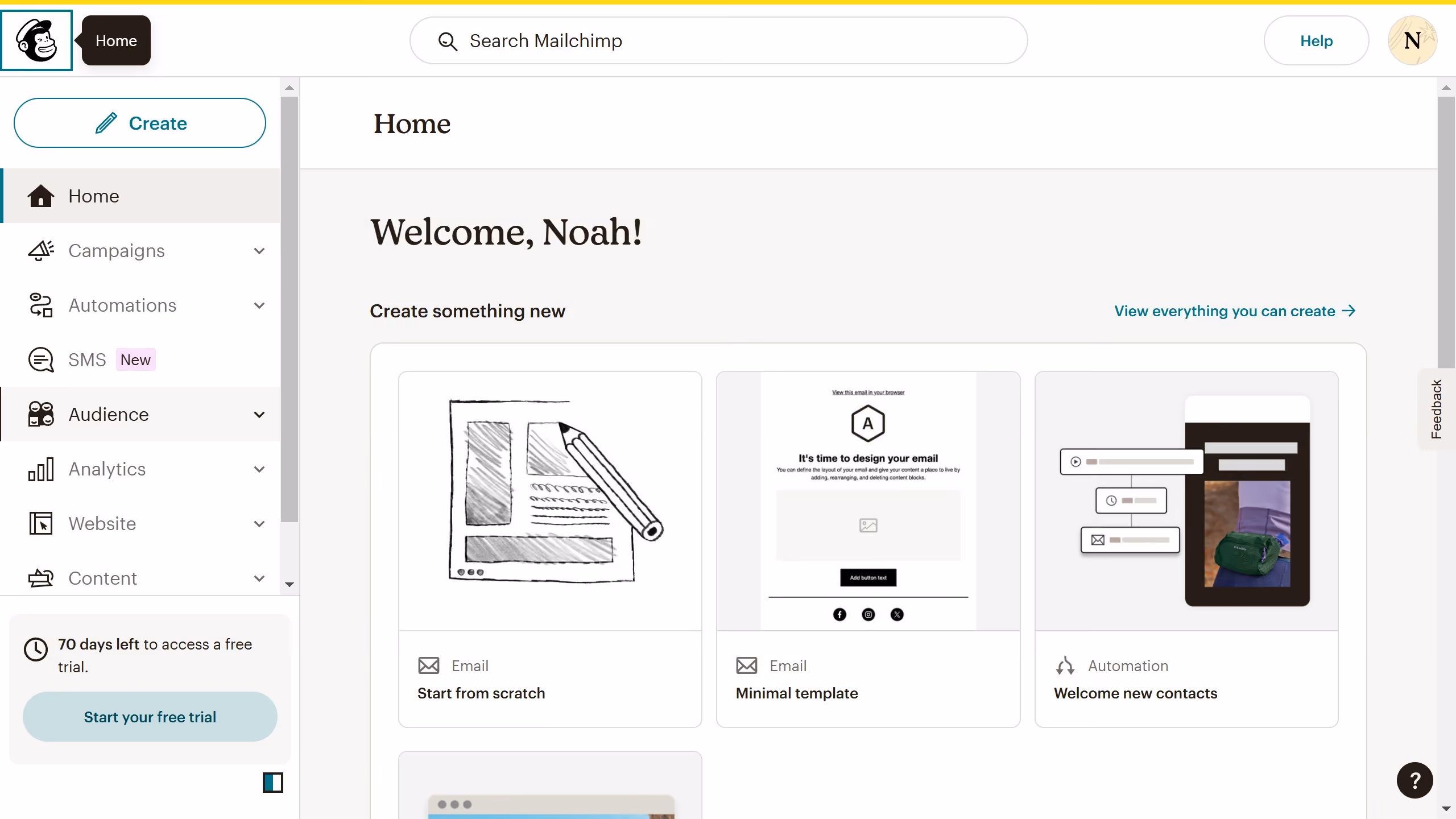Expand the Content chevron

point(259,578)
